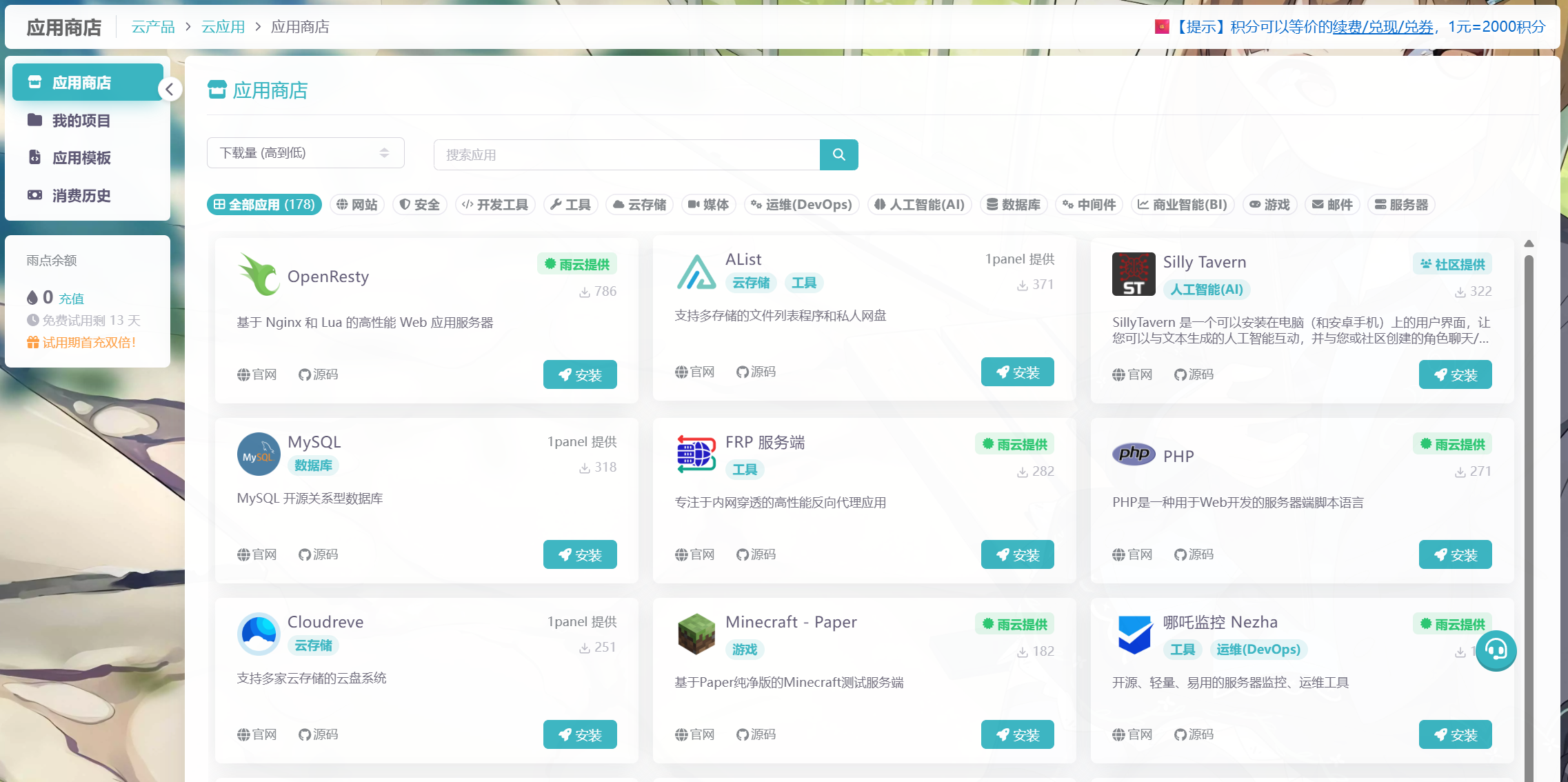The image size is (1568, 782).
Task: Click the Nezha monitoring check logo
Action: point(1134,634)
